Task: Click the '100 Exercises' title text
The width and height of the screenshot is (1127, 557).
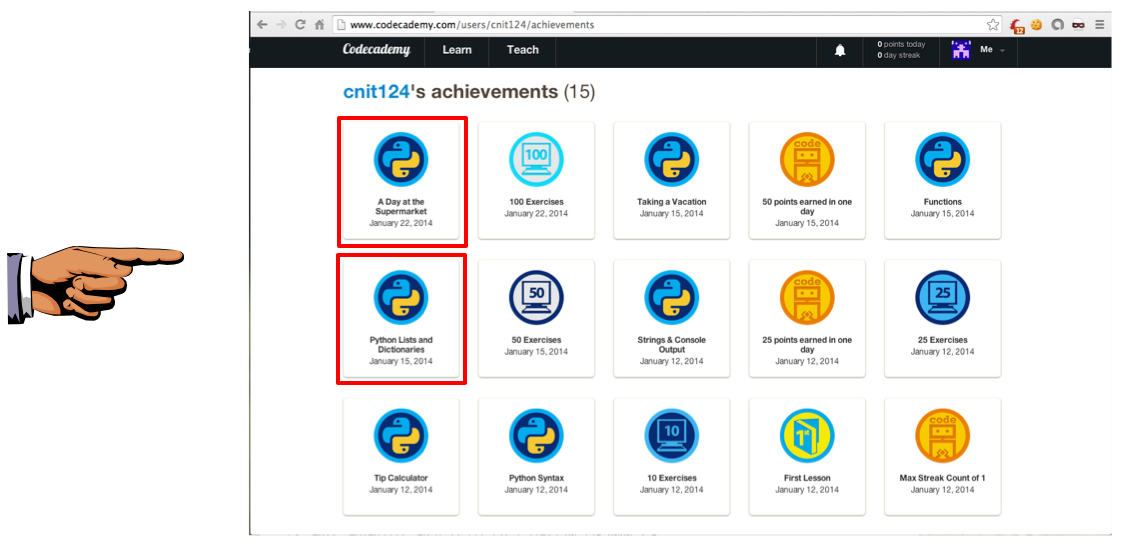Action: [x=536, y=202]
